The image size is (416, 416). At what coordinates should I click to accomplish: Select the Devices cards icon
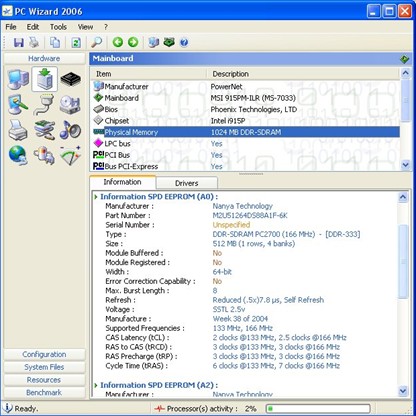tap(45, 130)
